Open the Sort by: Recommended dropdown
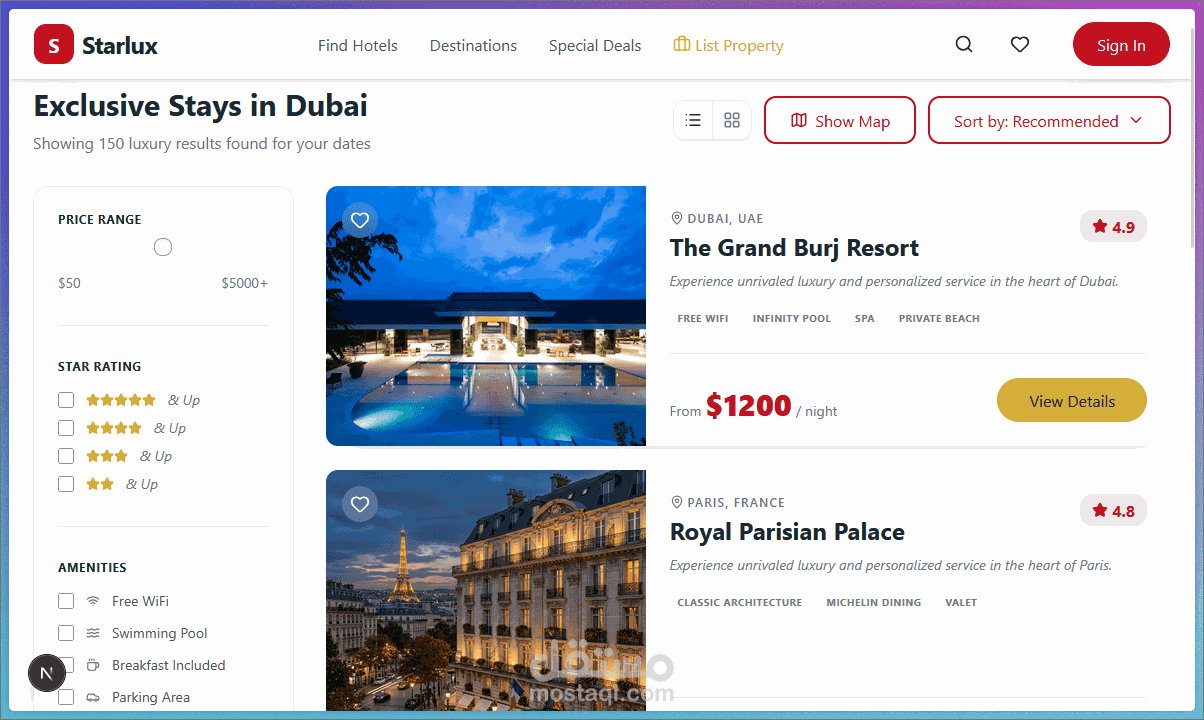This screenshot has width=1204, height=720. point(1049,120)
